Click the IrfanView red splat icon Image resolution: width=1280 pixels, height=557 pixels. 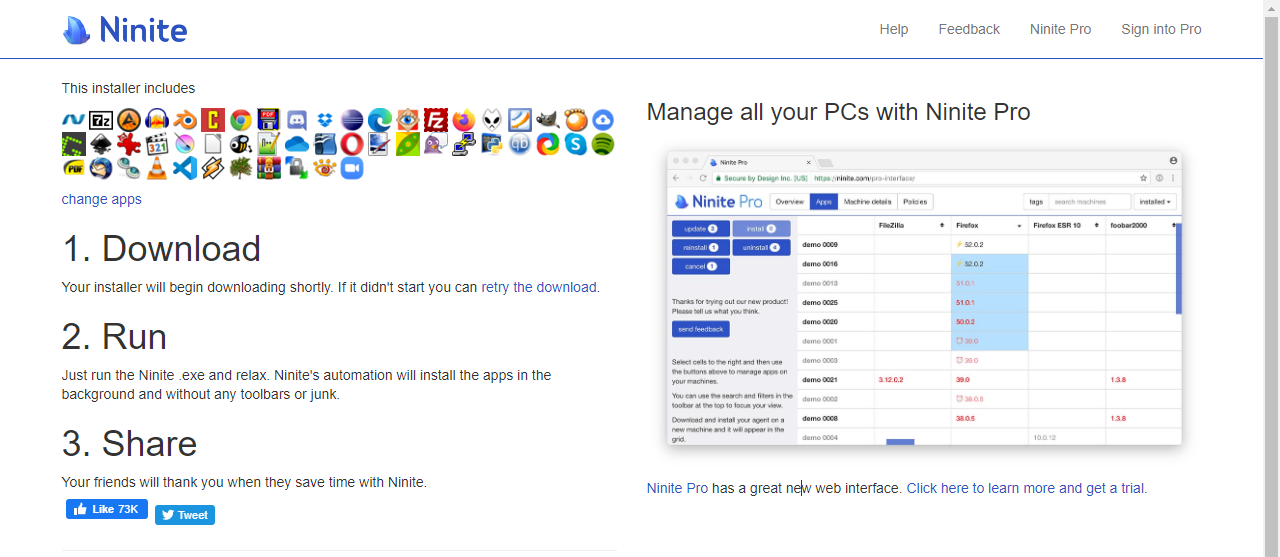tap(130, 144)
